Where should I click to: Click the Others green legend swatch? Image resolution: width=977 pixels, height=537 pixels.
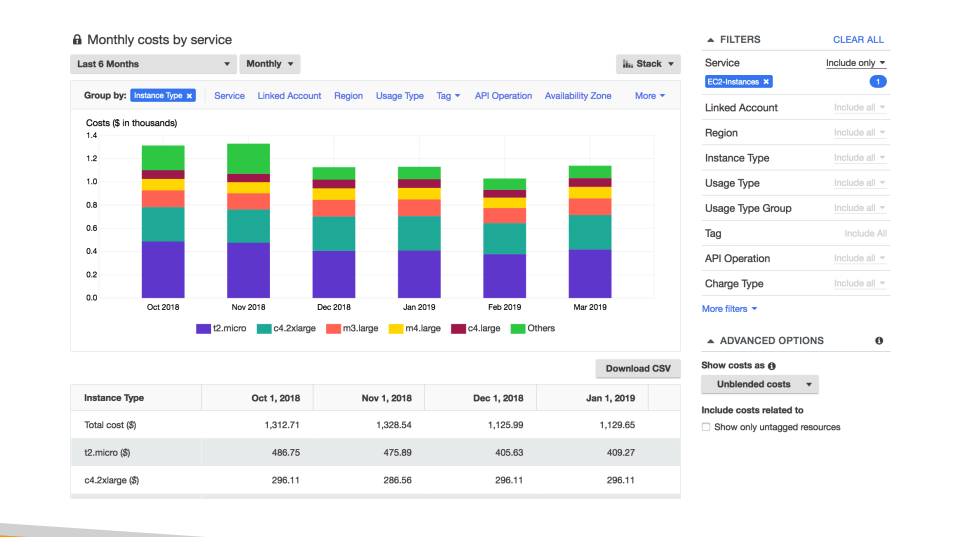(x=518, y=328)
